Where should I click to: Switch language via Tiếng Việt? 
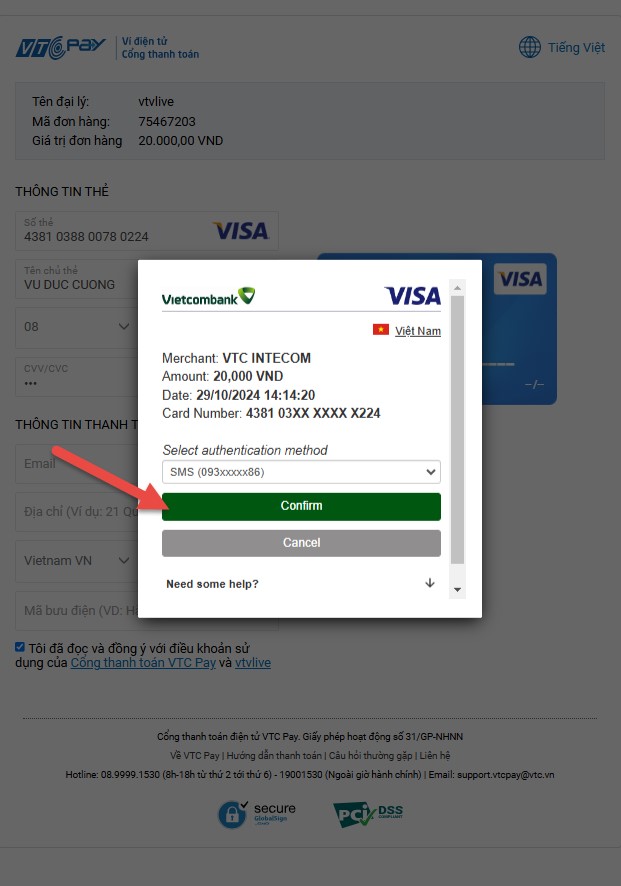[576, 47]
